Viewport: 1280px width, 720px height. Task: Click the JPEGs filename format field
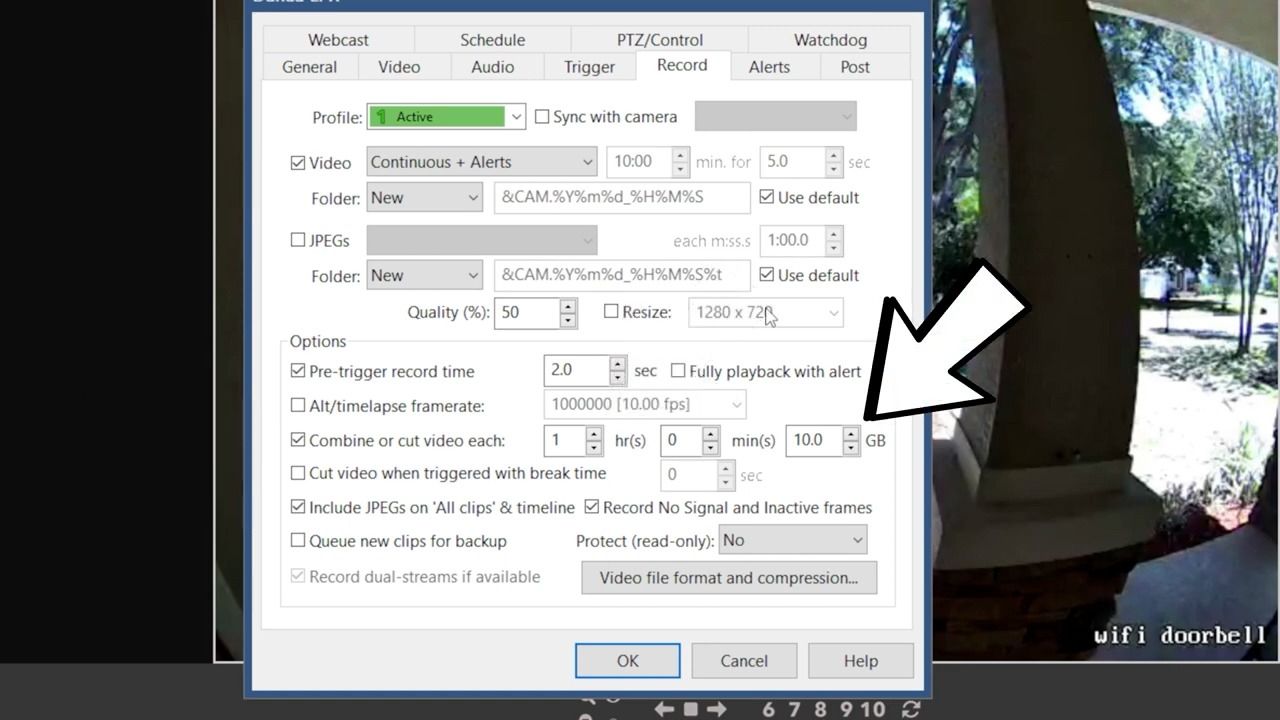click(622, 276)
